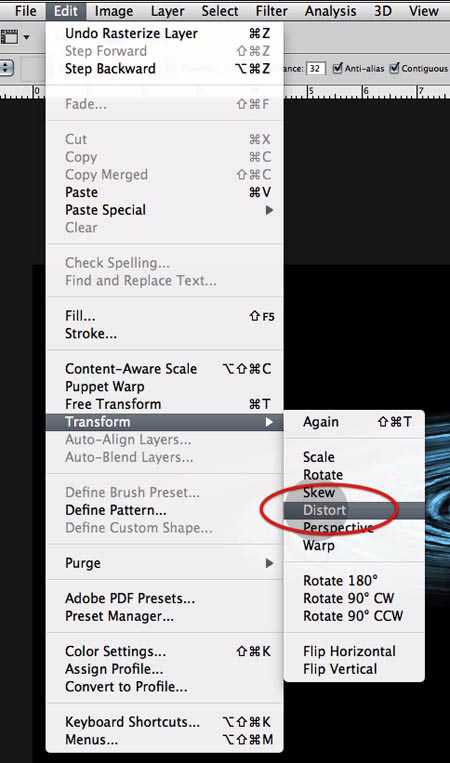Screen dimensions: 450x763
Task: Click the Transform submenu entry
Action: tap(164, 422)
